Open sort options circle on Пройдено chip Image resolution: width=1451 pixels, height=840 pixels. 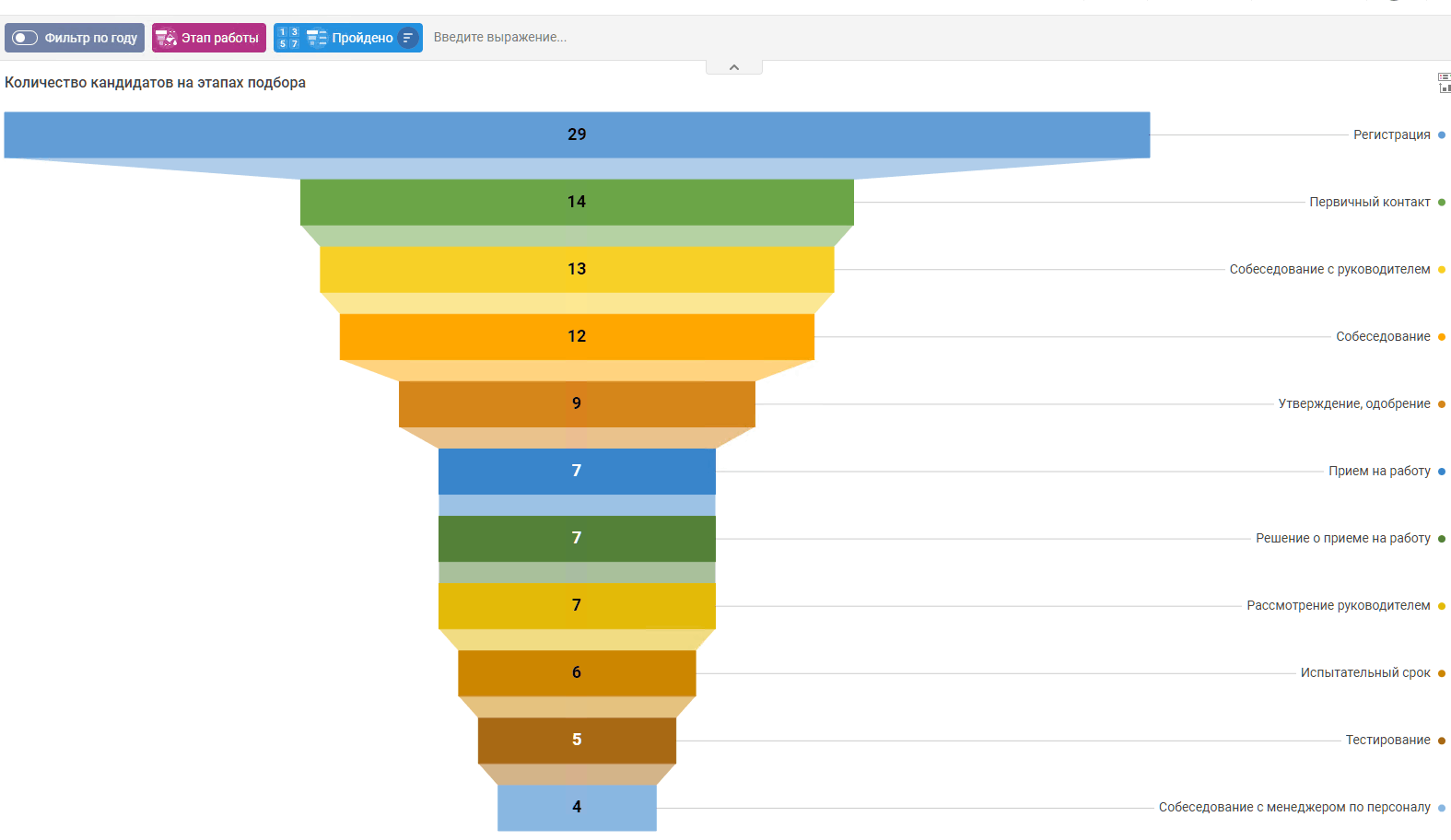click(x=408, y=38)
